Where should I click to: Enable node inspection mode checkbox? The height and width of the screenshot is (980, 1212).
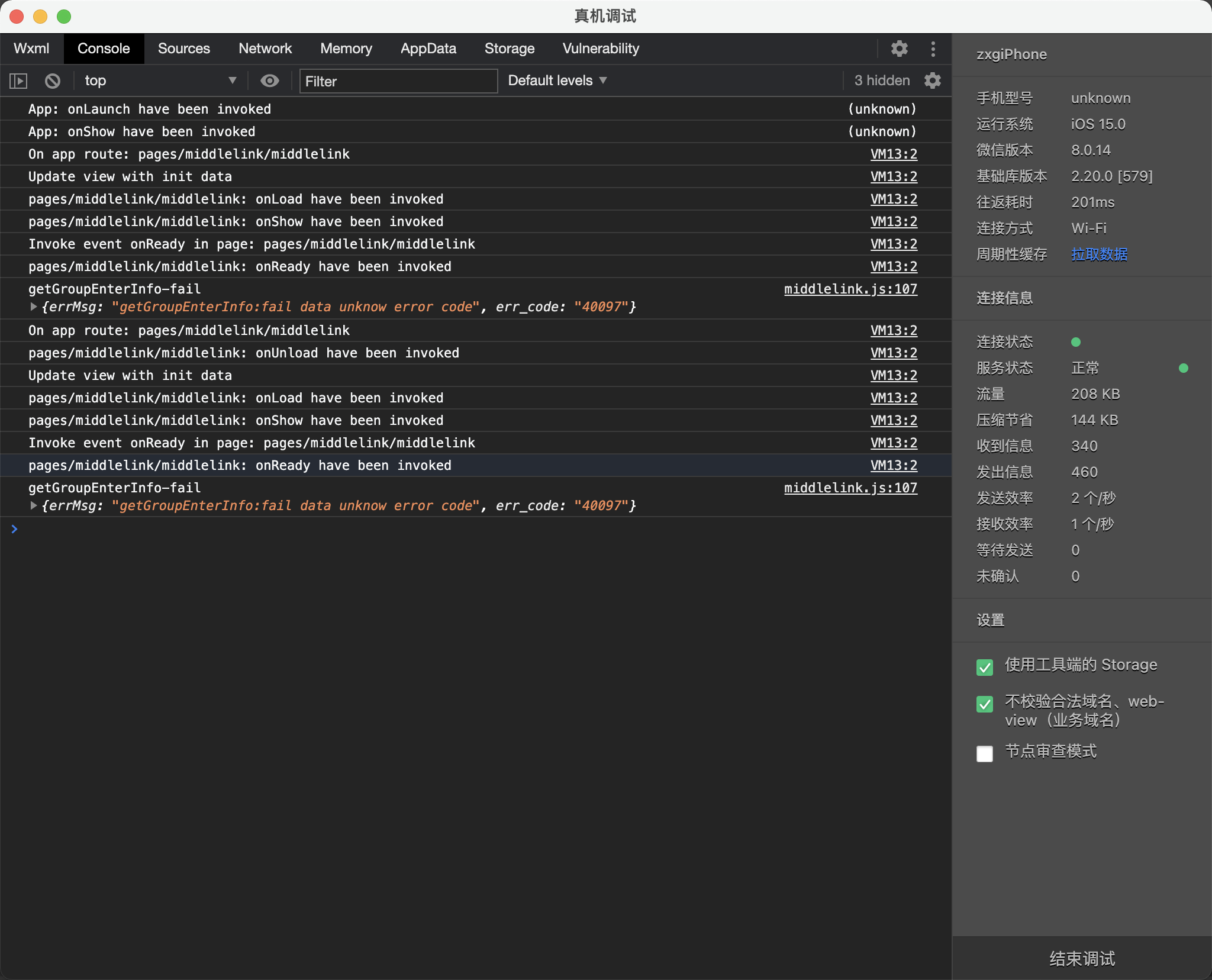pos(984,753)
